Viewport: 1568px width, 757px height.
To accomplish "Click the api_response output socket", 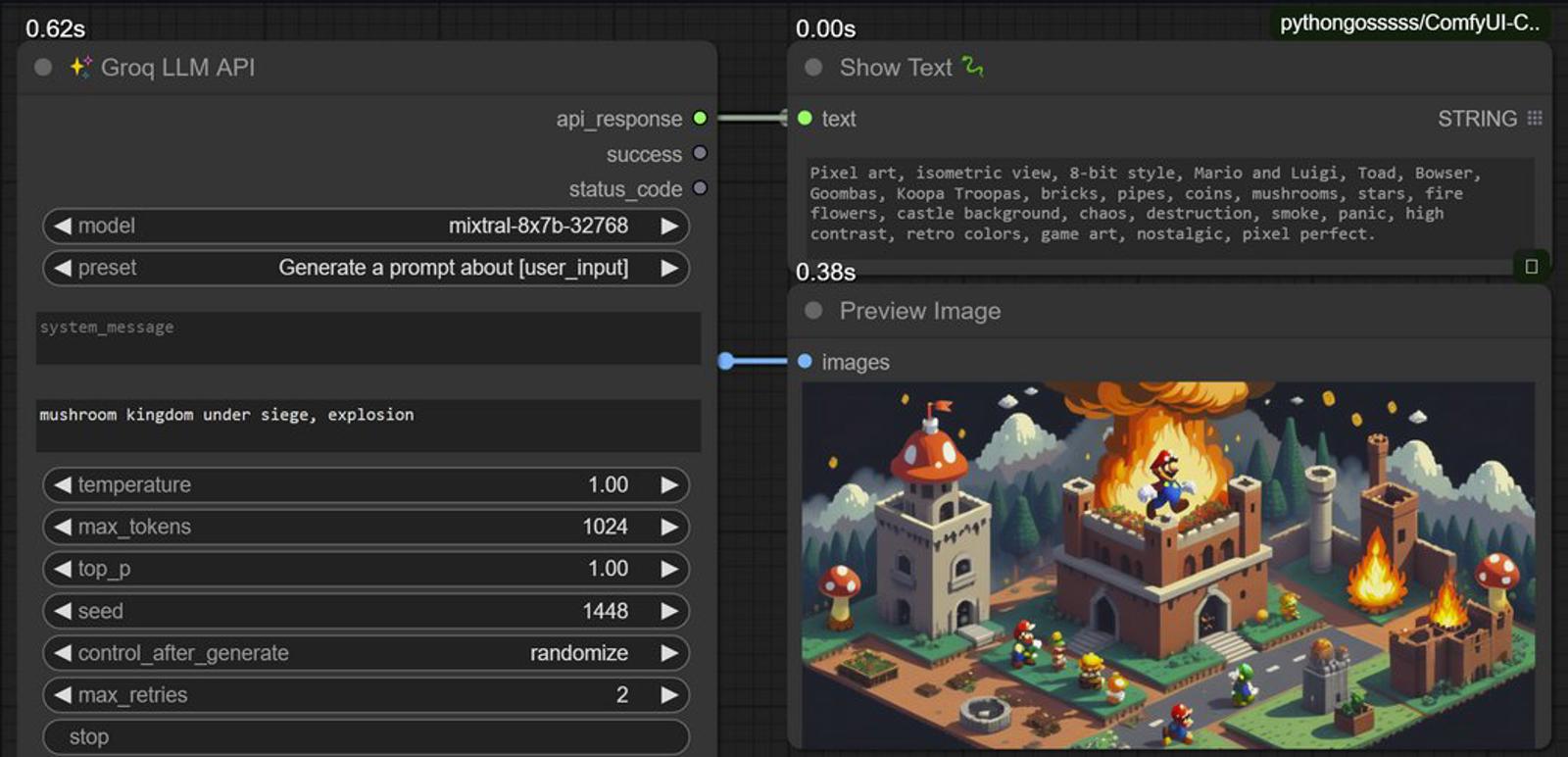I will (700, 119).
